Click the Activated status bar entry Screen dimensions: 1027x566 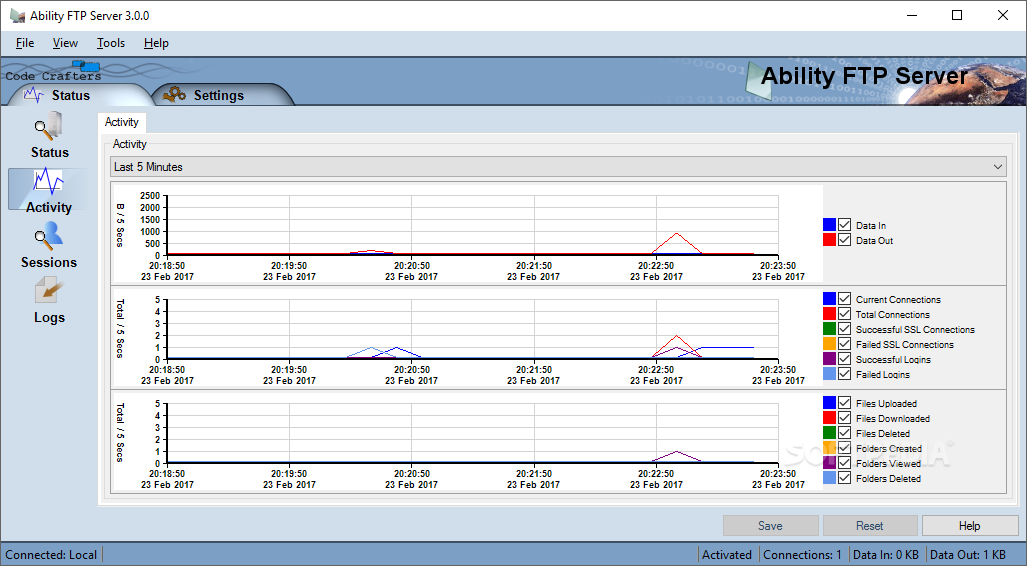pos(727,555)
